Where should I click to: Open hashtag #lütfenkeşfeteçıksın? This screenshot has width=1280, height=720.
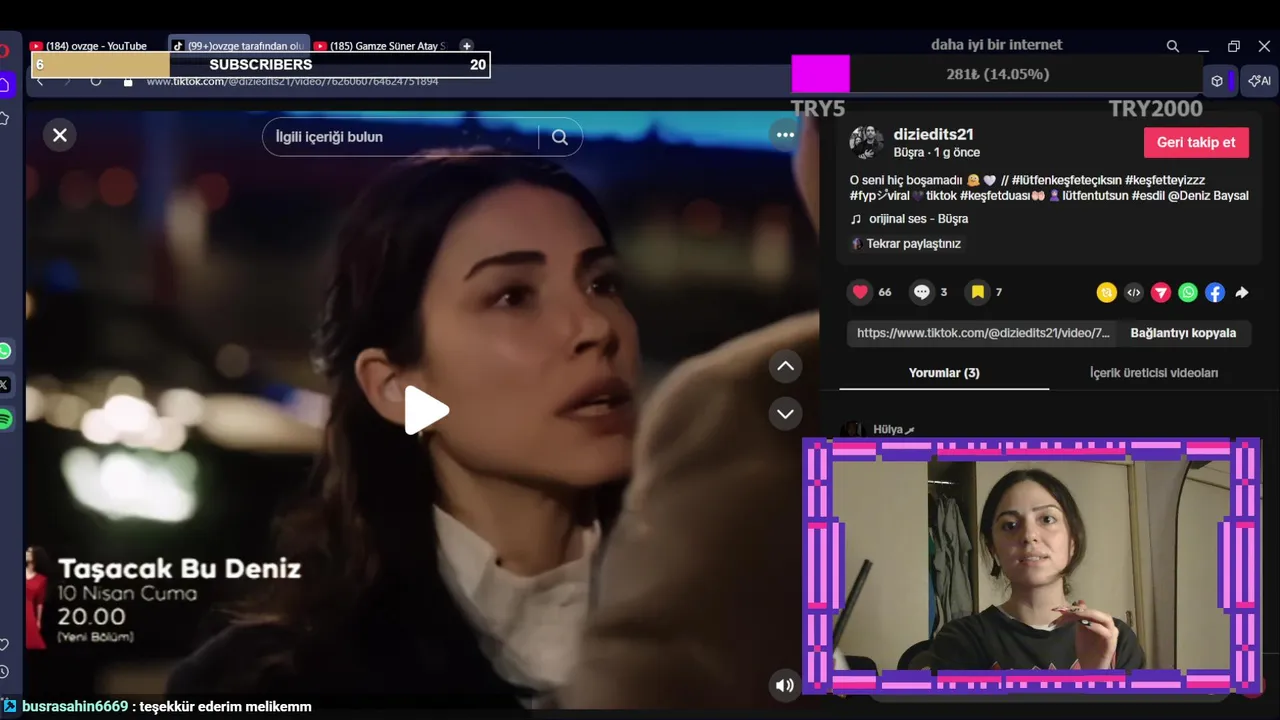point(1067,179)
